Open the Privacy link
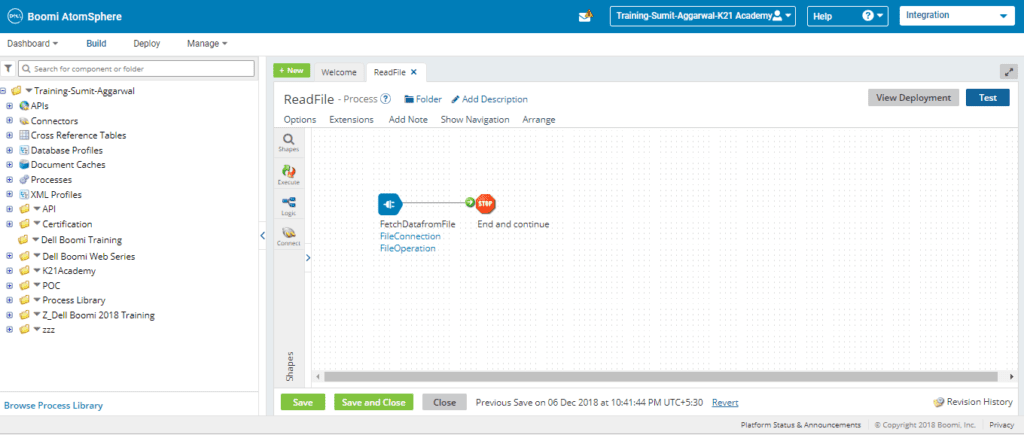Image resolution: width=1024 pixels, height=435 pixels. point(1001,425)
